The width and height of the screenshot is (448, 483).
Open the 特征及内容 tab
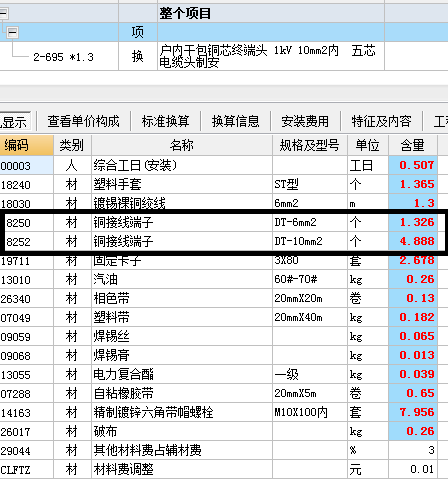click(381, 121)
